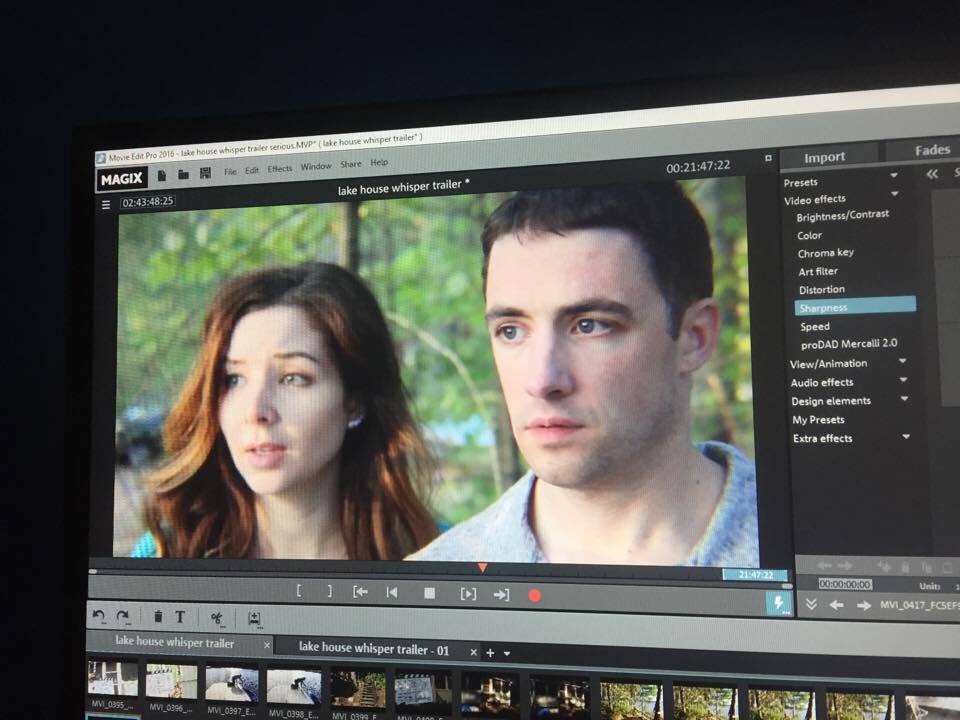Click the Save project disk icon
960x720 pixels.
tap(205, 173)
